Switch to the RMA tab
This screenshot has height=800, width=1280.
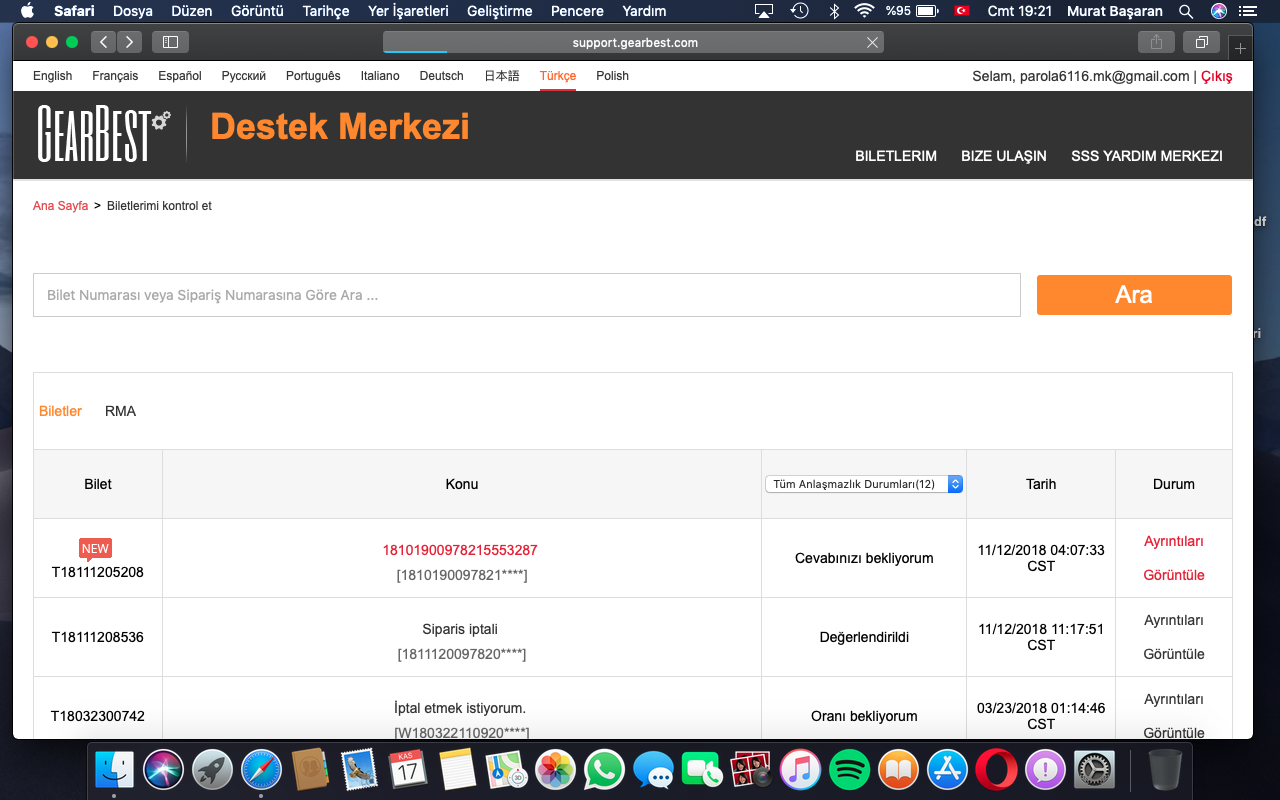120,411
